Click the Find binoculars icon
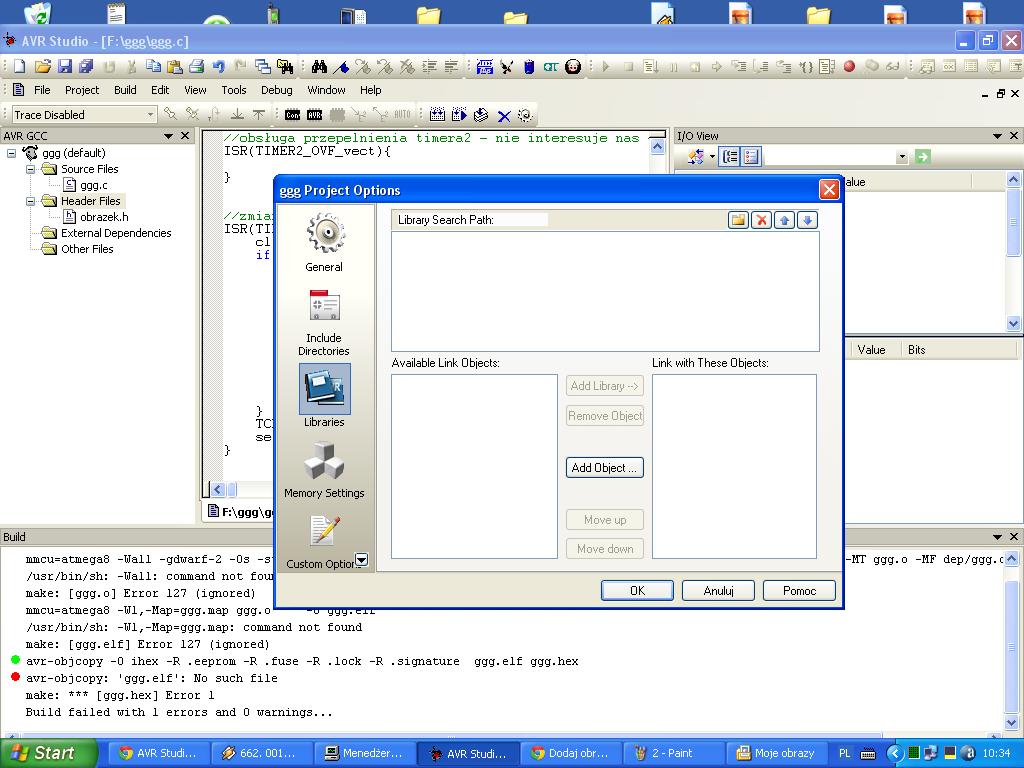 click(x=319, y=66)
